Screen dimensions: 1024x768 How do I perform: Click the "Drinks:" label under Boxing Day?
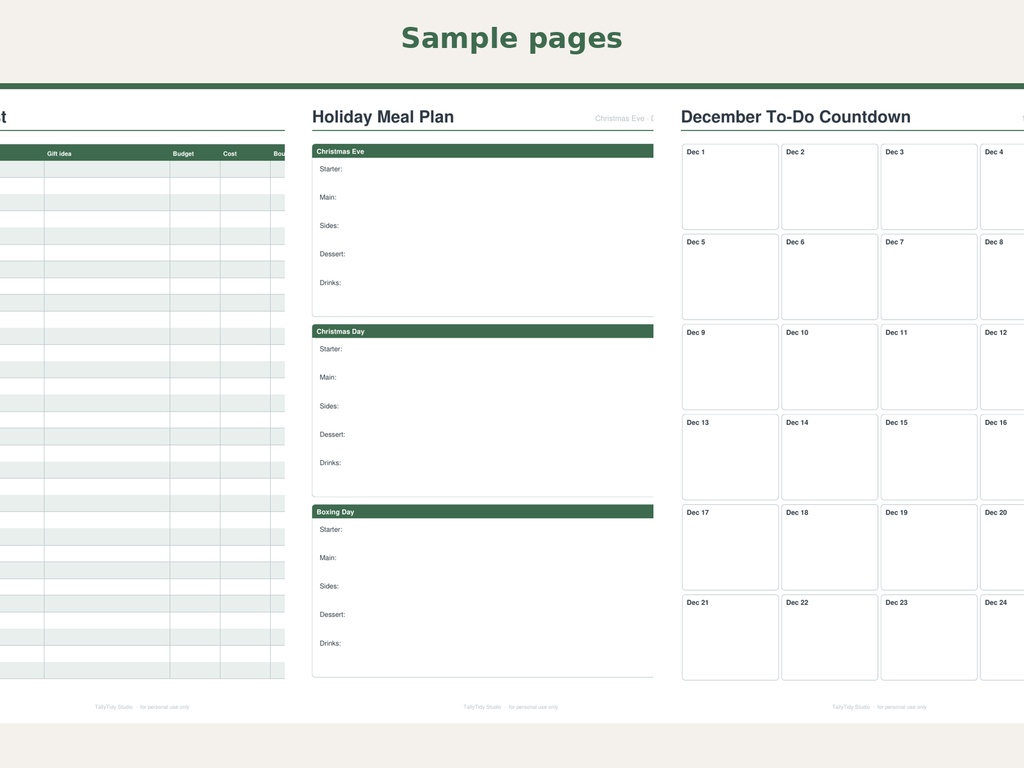[x=330, y=643]
